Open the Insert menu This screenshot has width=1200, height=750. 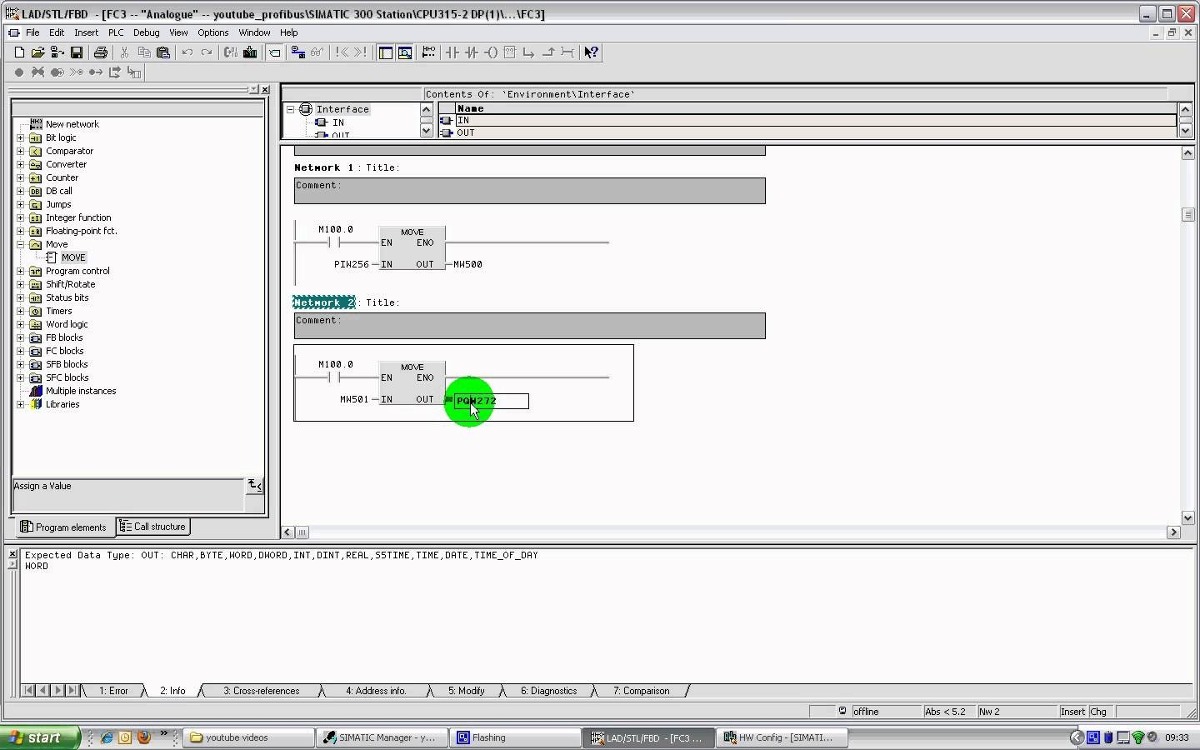coord(86,32)
